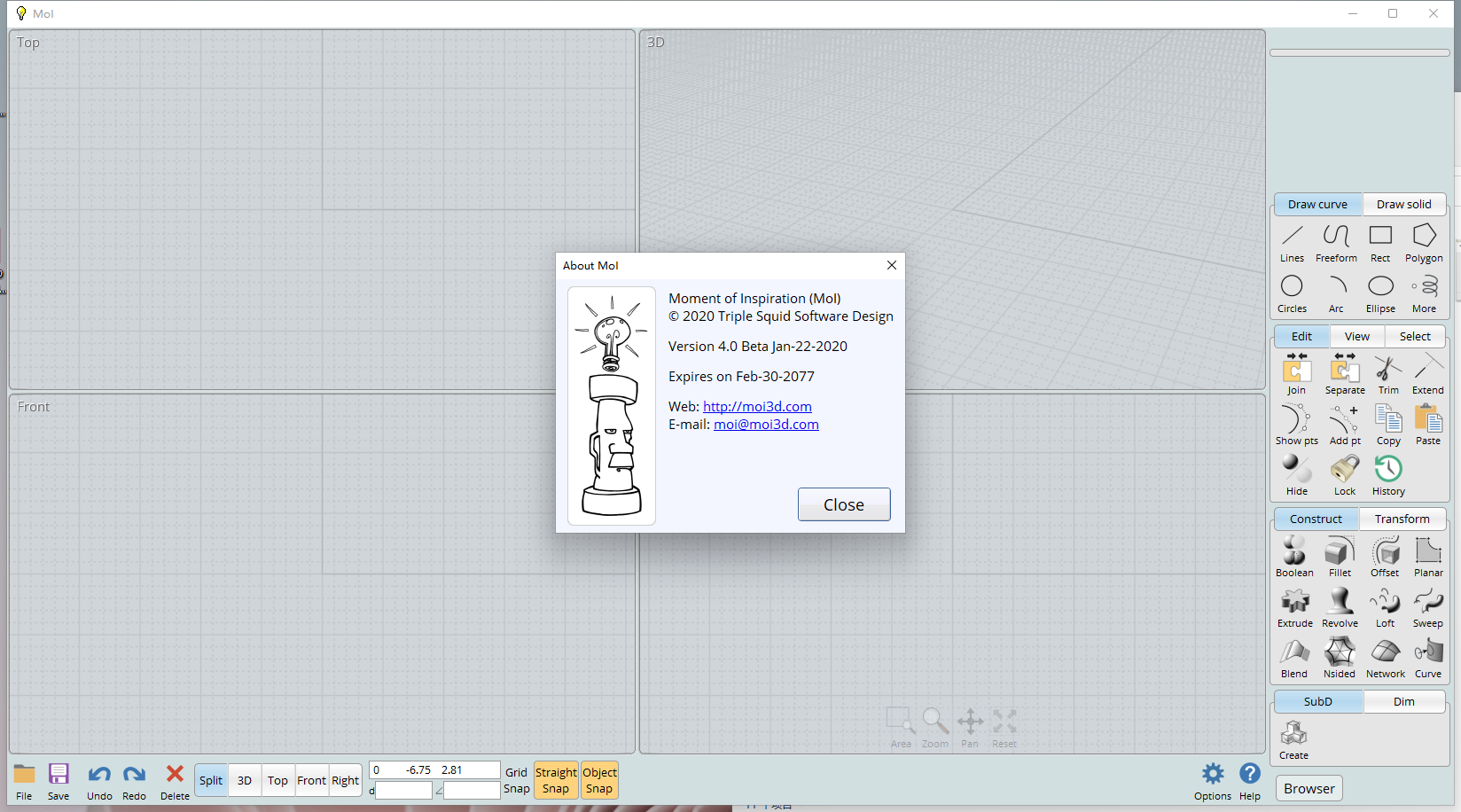Screen dimensions: 1461x812
Task: Switch to Transform tab
Action: 1402,519
